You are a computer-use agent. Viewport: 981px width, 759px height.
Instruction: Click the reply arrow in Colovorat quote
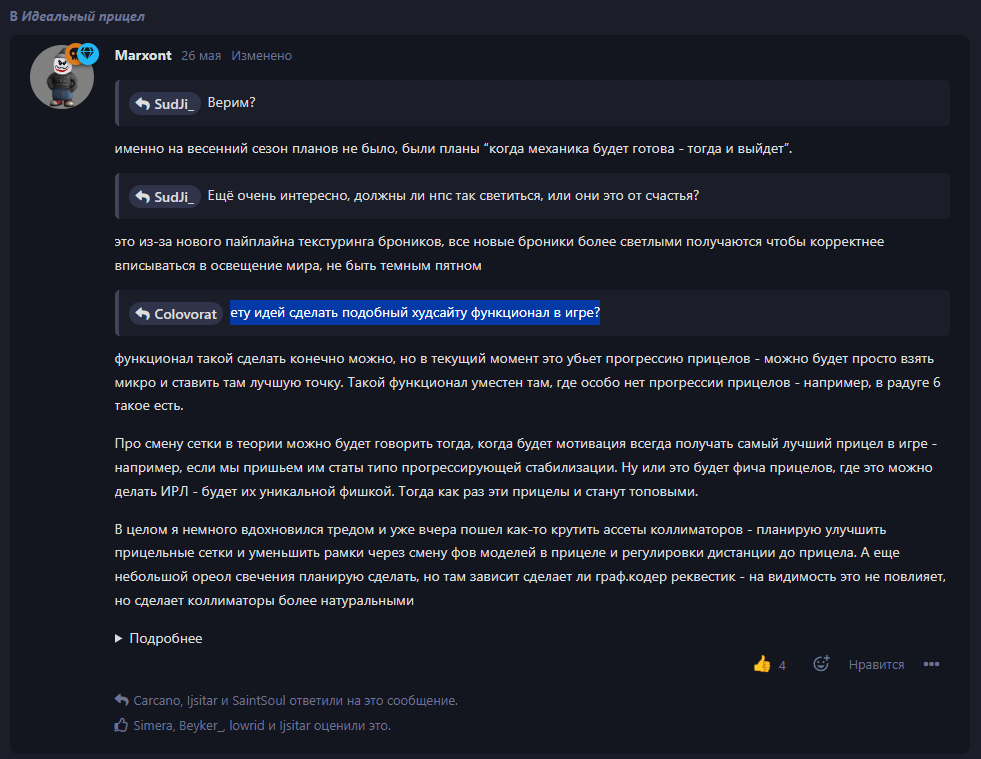(142, 314)
